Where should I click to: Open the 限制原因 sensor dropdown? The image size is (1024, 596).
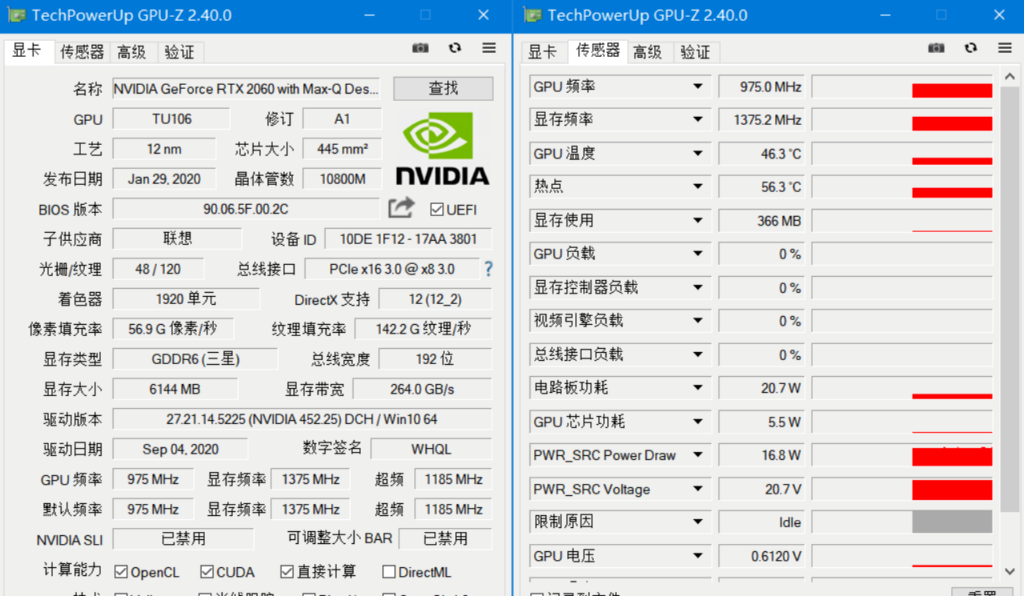697,522
